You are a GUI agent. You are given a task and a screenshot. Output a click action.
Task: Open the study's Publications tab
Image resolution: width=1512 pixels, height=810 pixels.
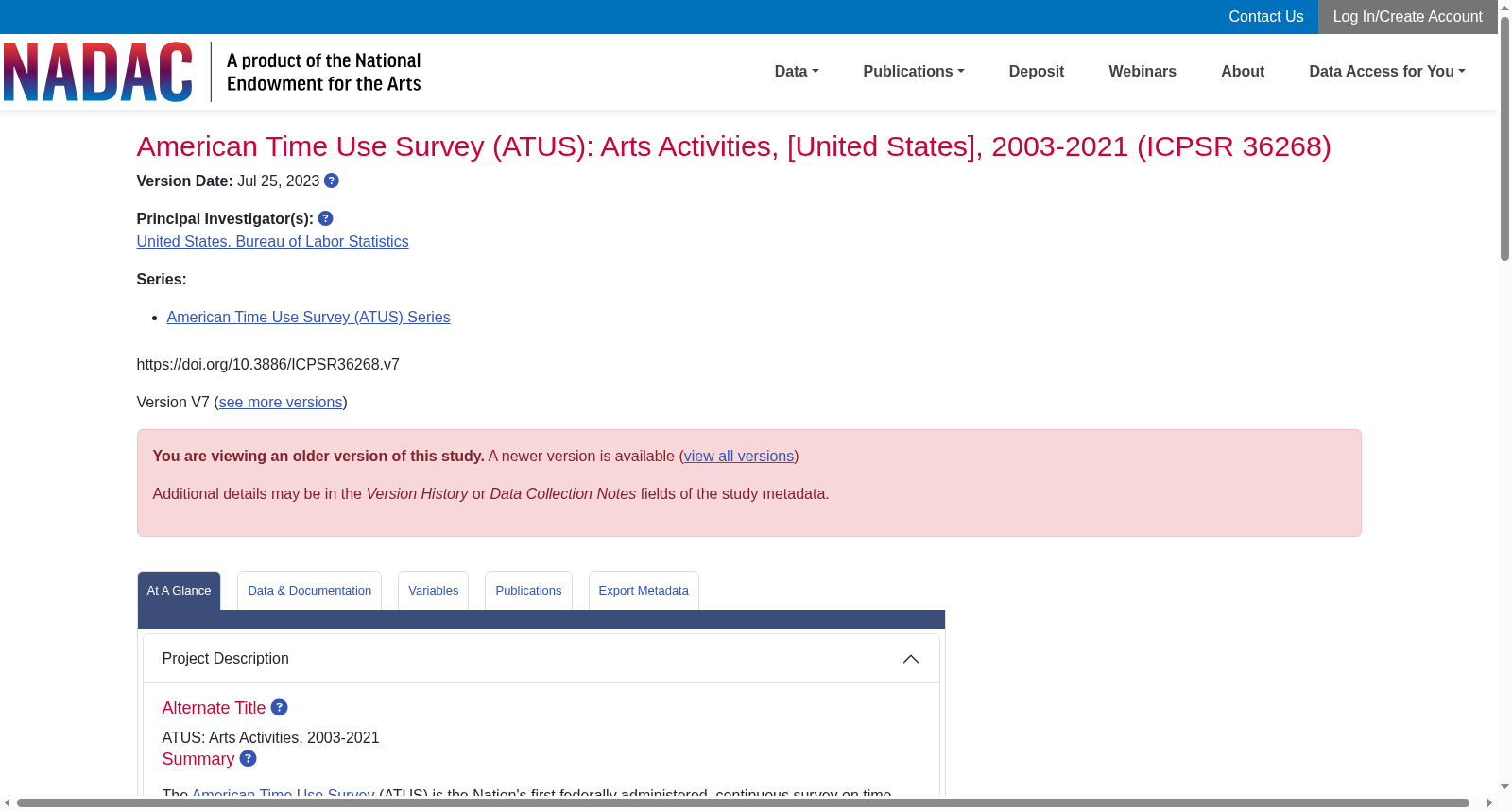528,591
